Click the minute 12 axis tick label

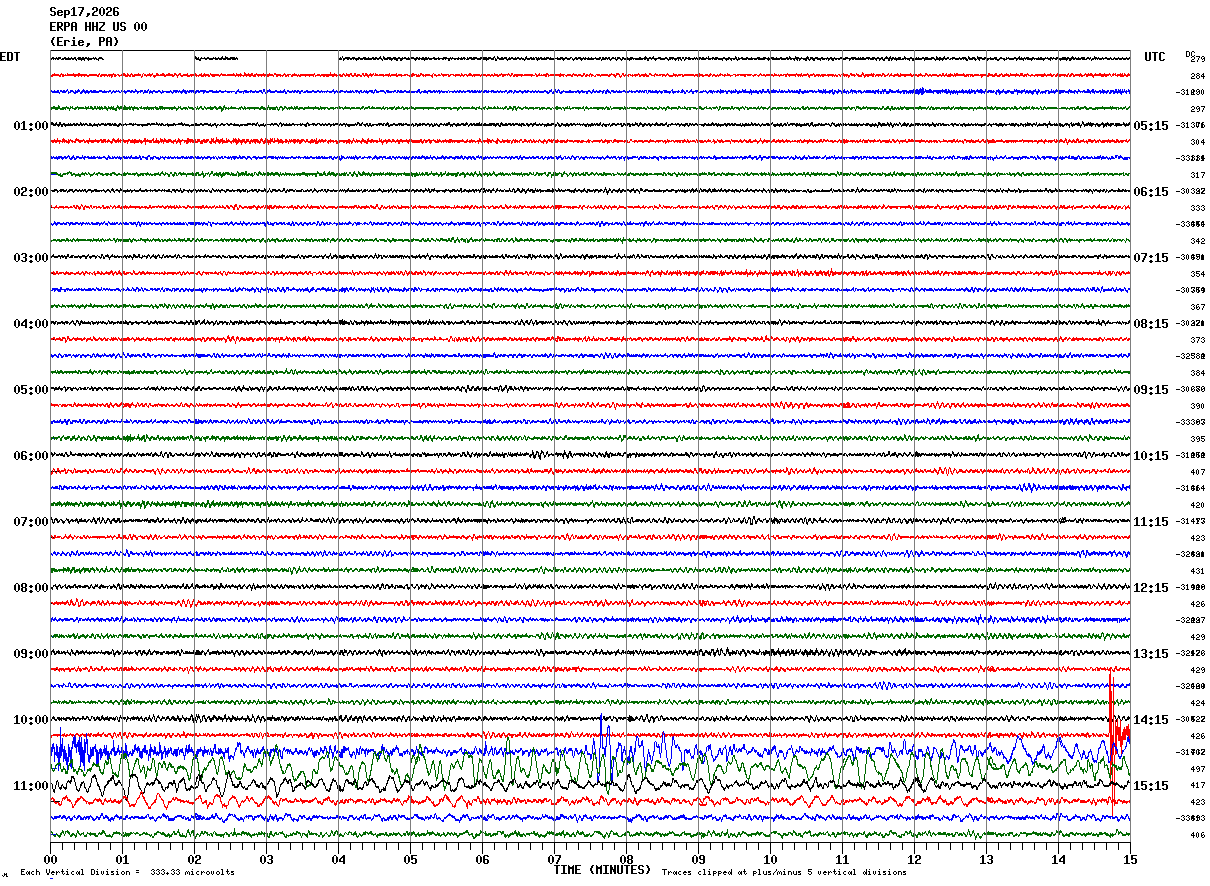coord(914,859)
